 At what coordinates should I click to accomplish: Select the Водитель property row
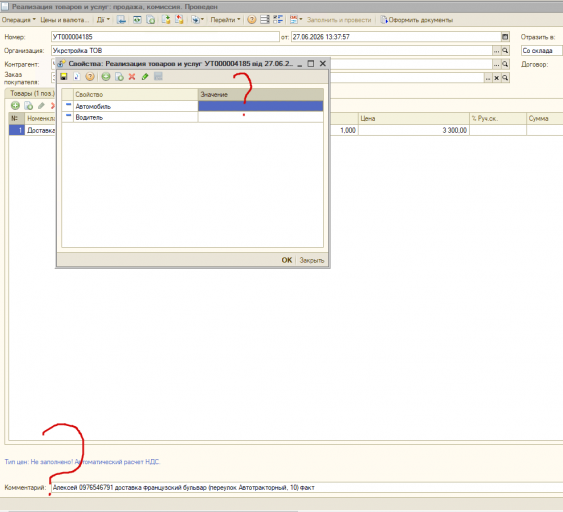(x=192, y=117)
